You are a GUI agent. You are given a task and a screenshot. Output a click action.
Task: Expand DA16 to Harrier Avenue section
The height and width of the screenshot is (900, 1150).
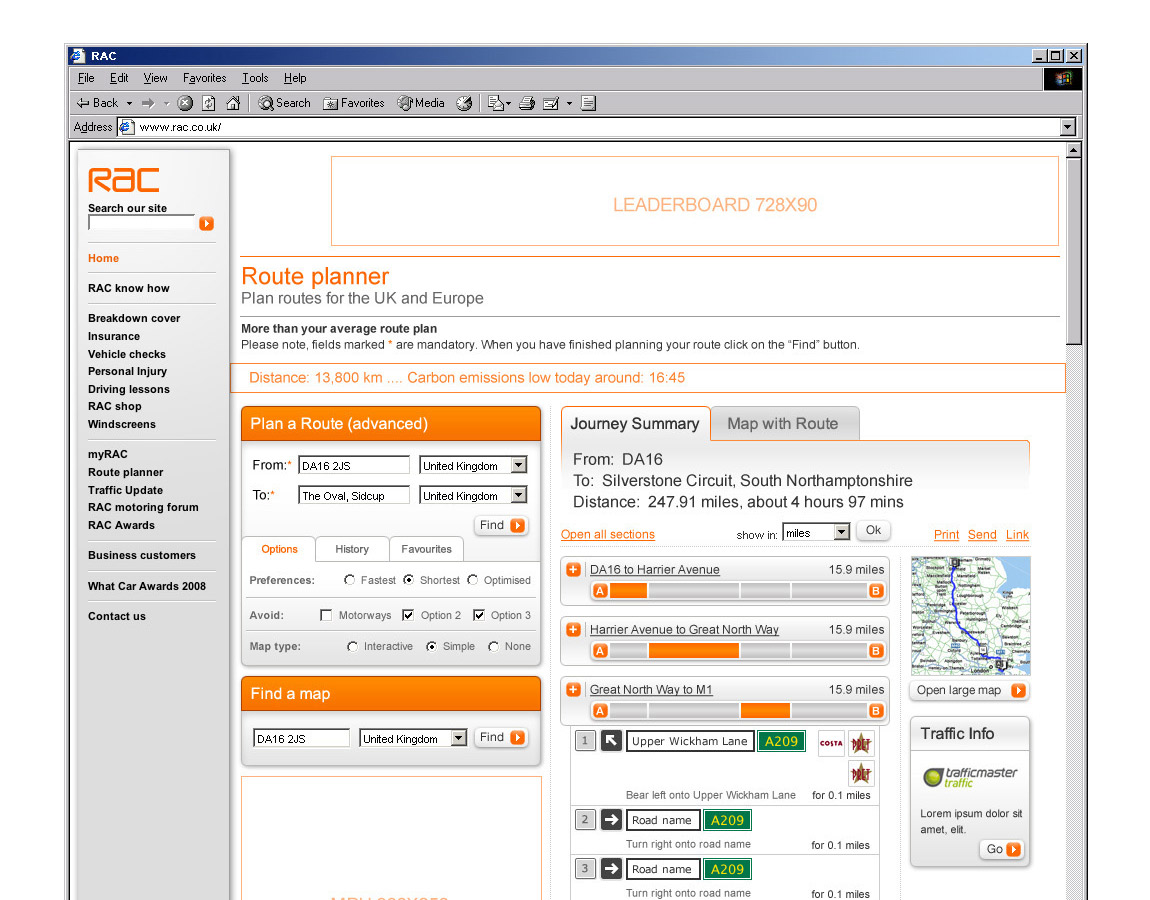pyautogui.click(x=574, y=569)
